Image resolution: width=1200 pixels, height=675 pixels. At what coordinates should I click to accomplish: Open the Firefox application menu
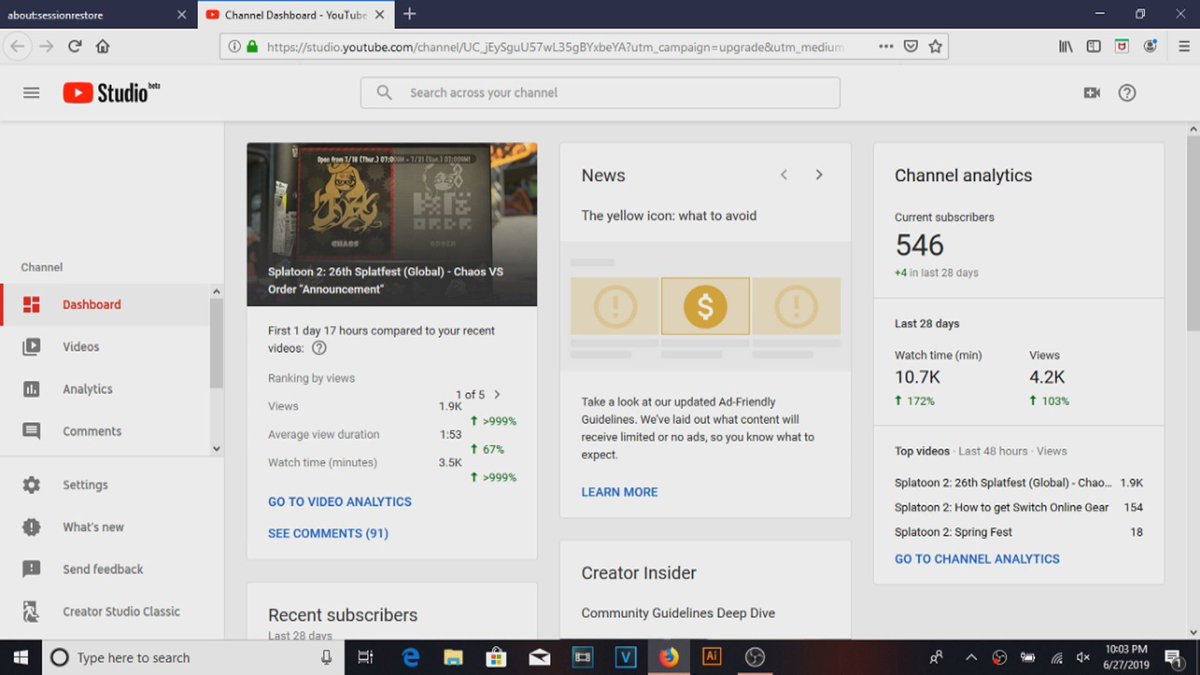1182,46
